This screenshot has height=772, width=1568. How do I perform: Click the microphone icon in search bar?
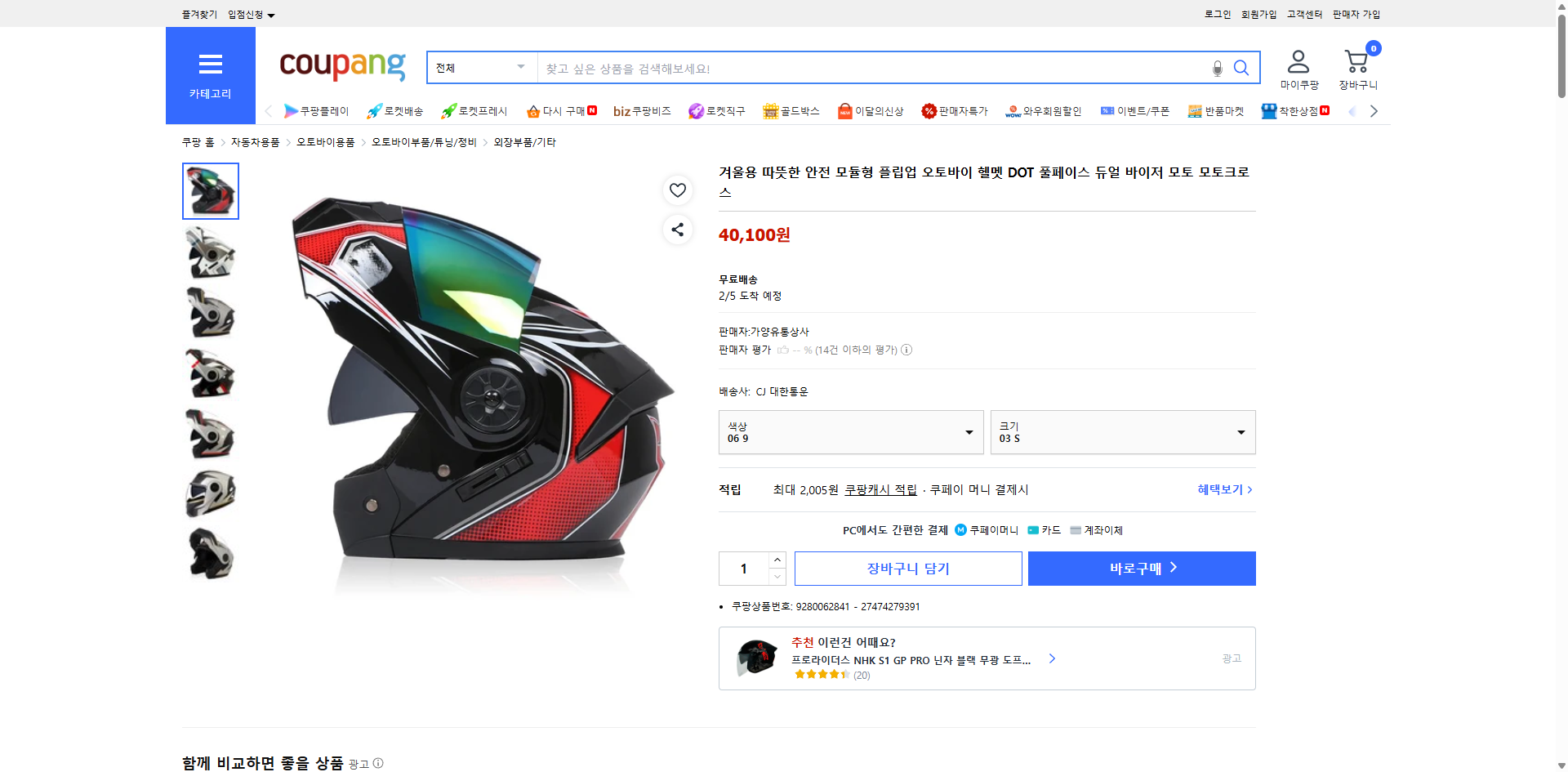[1217, 69]
